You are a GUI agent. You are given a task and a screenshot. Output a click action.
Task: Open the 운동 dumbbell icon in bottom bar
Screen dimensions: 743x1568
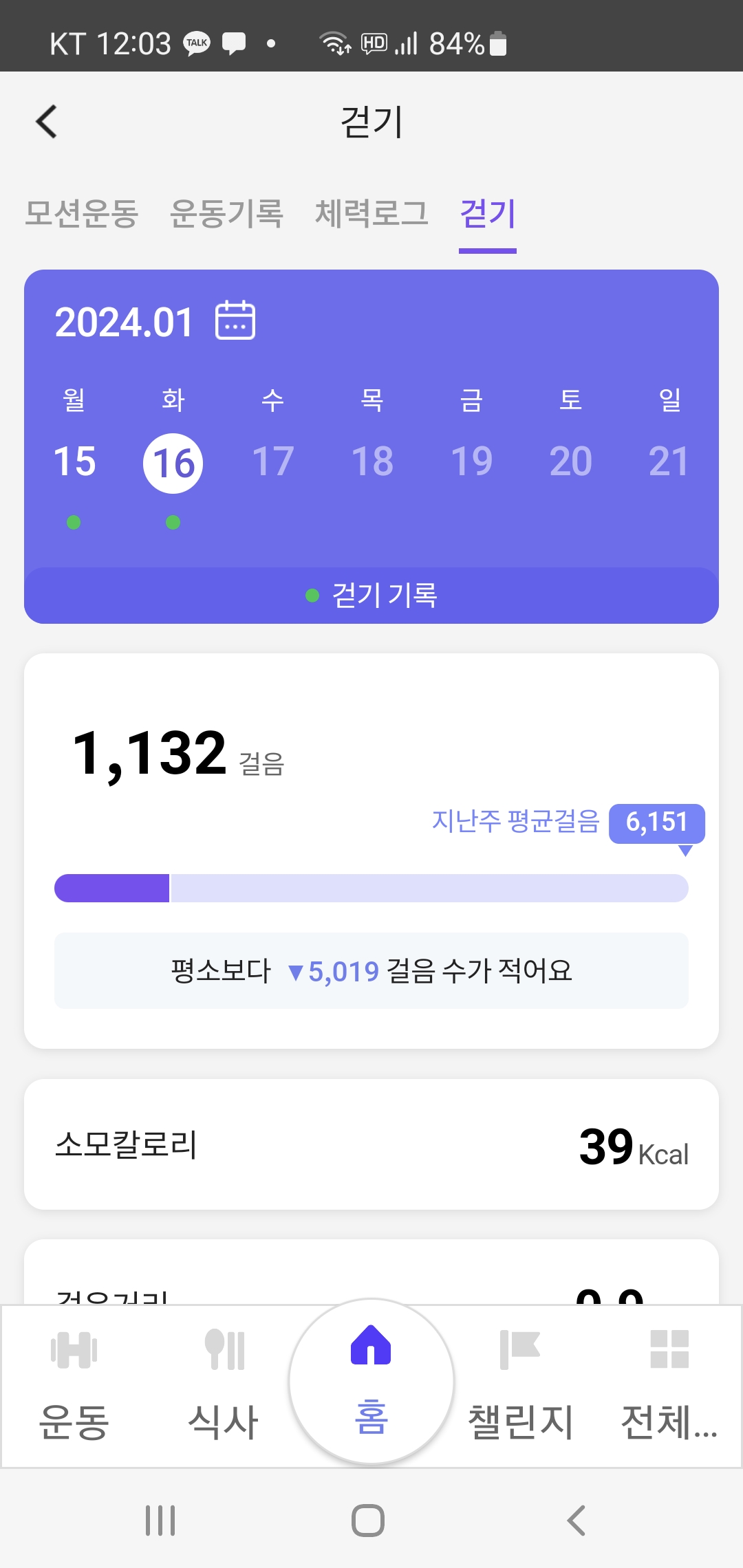point(74,1349)
